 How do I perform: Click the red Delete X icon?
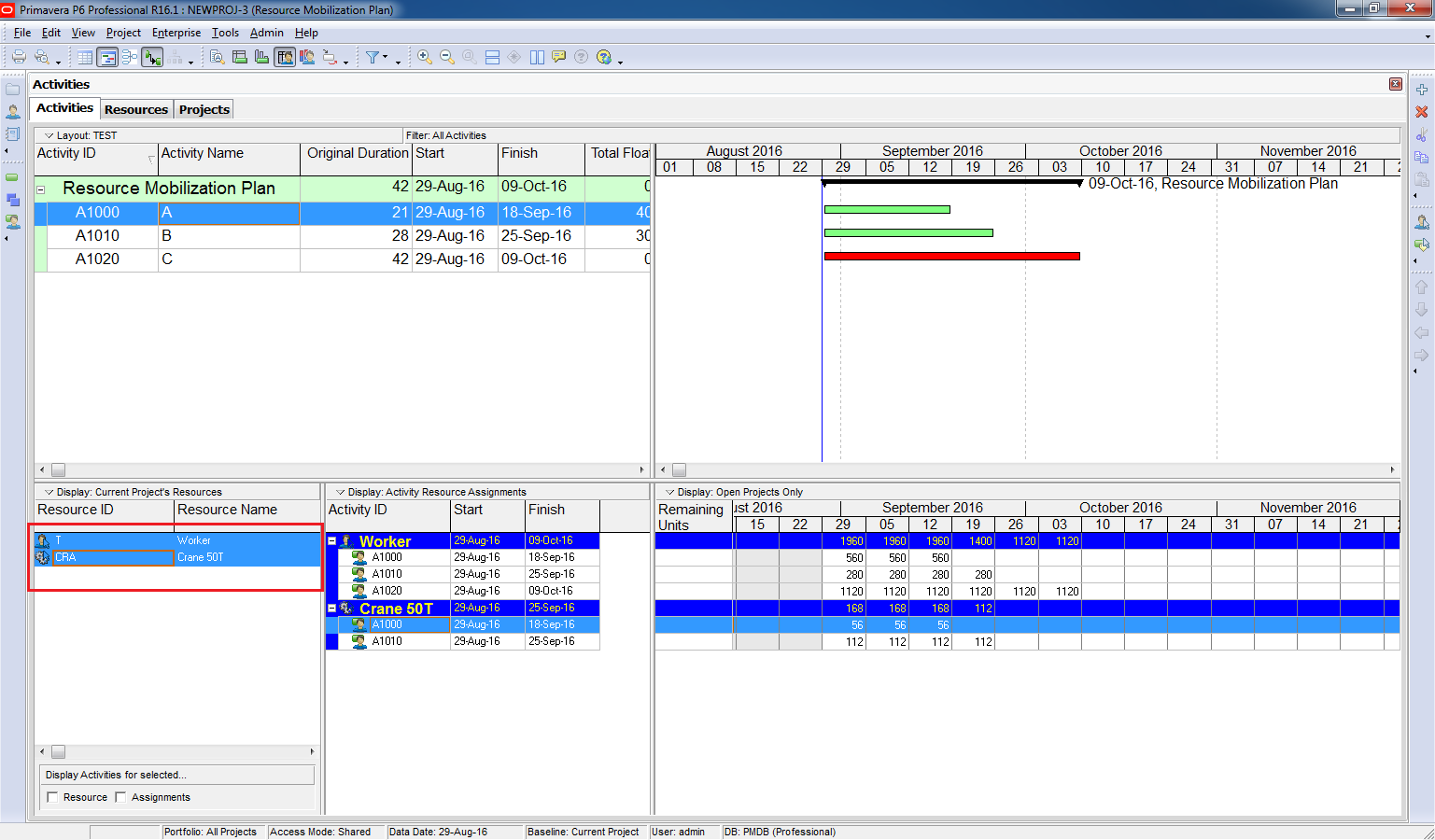1421,112
